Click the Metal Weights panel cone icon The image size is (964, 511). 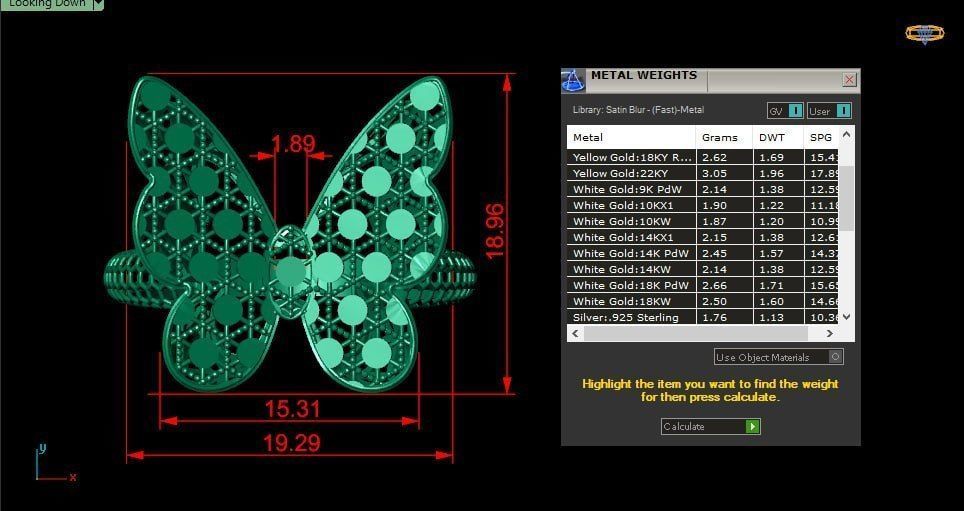[x=572, y=81]
